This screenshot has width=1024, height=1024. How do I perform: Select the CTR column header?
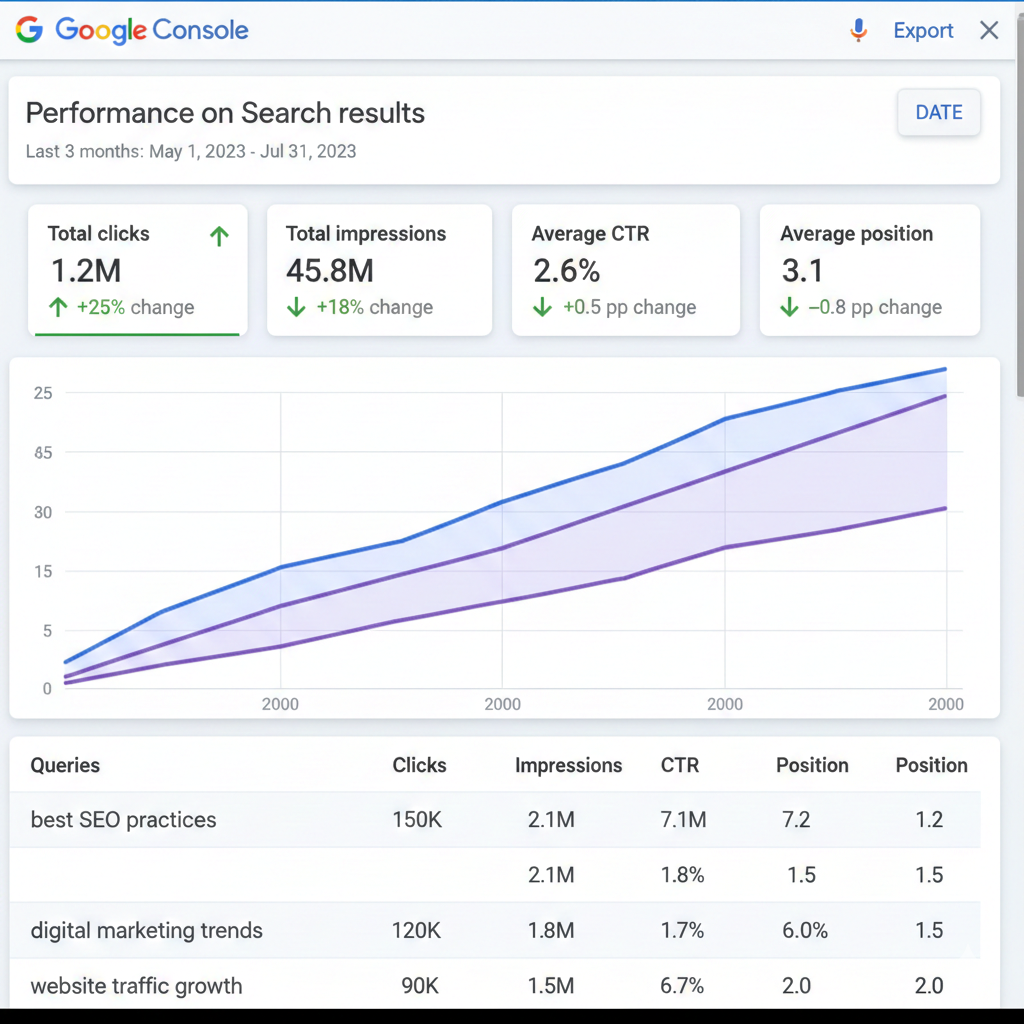[680, 765]
